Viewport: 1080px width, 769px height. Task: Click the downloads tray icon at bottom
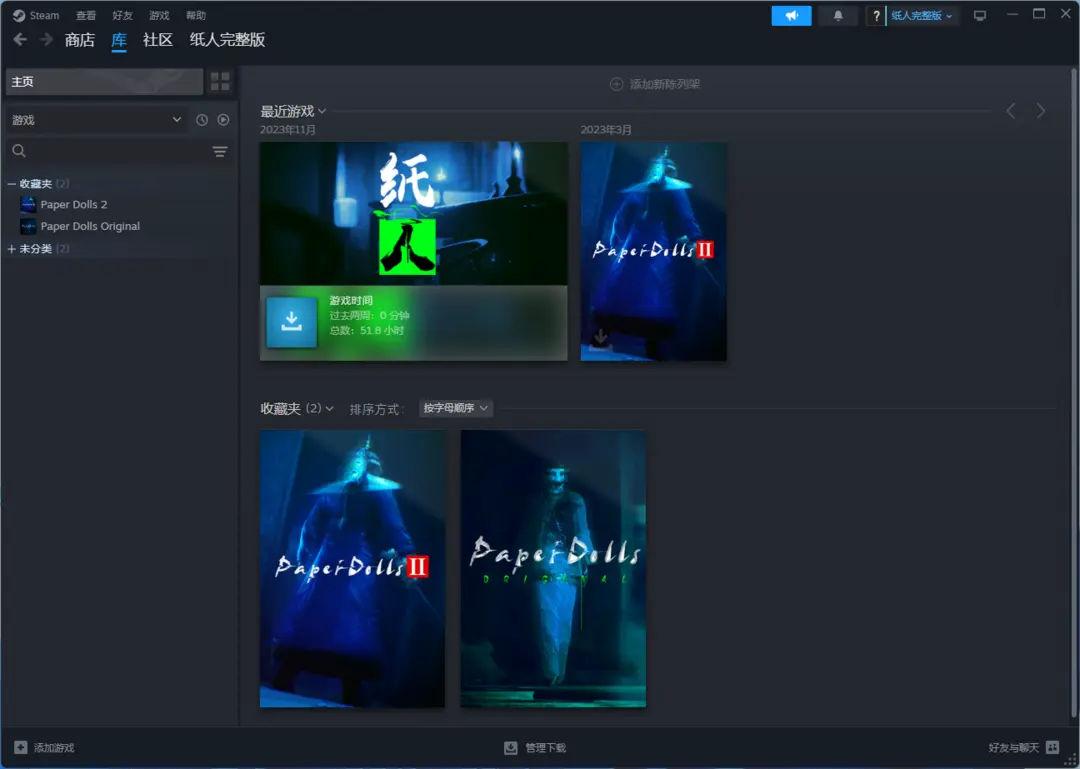click(510, 748)
